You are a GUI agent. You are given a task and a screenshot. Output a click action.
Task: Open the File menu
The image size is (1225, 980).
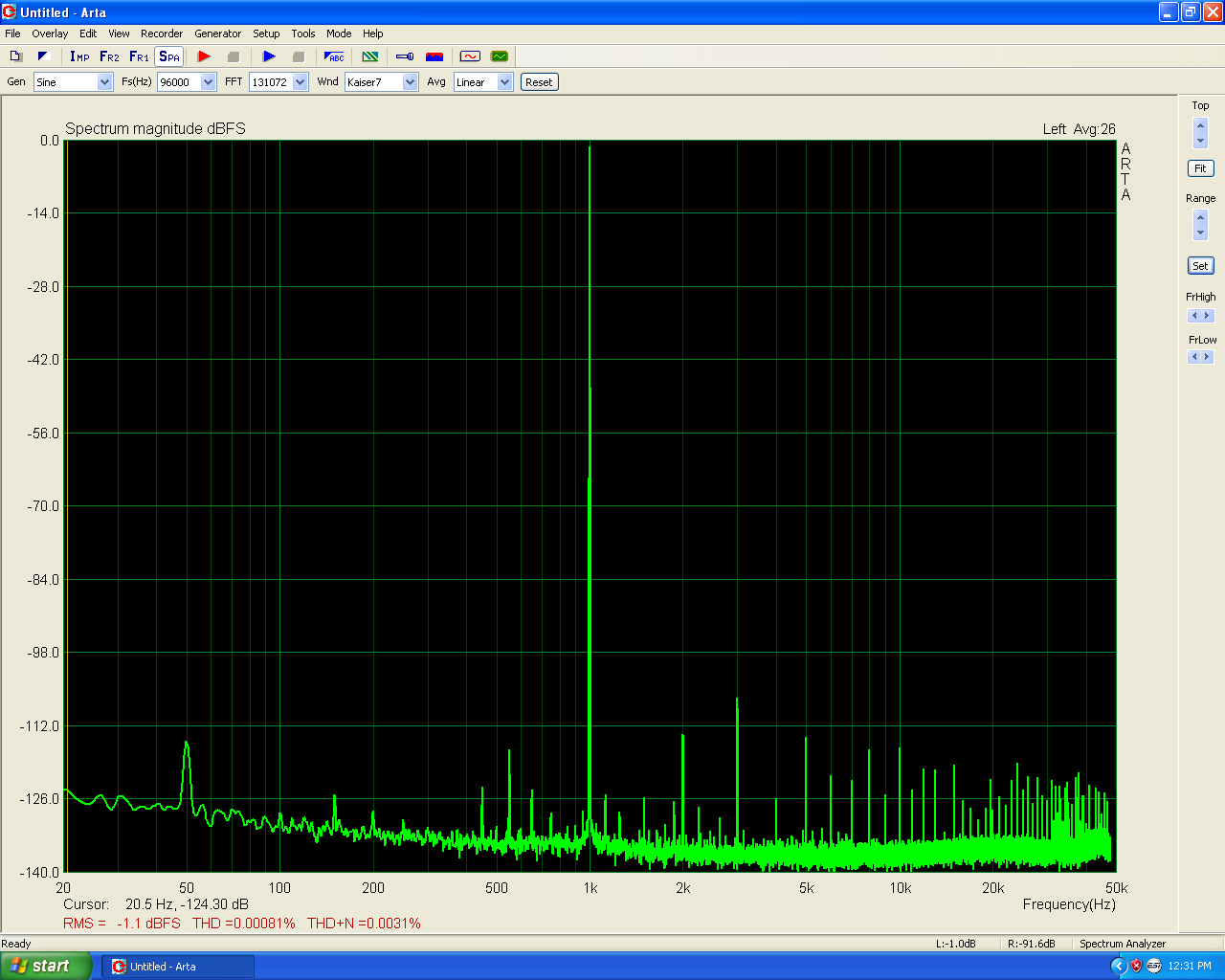(12, 33)
